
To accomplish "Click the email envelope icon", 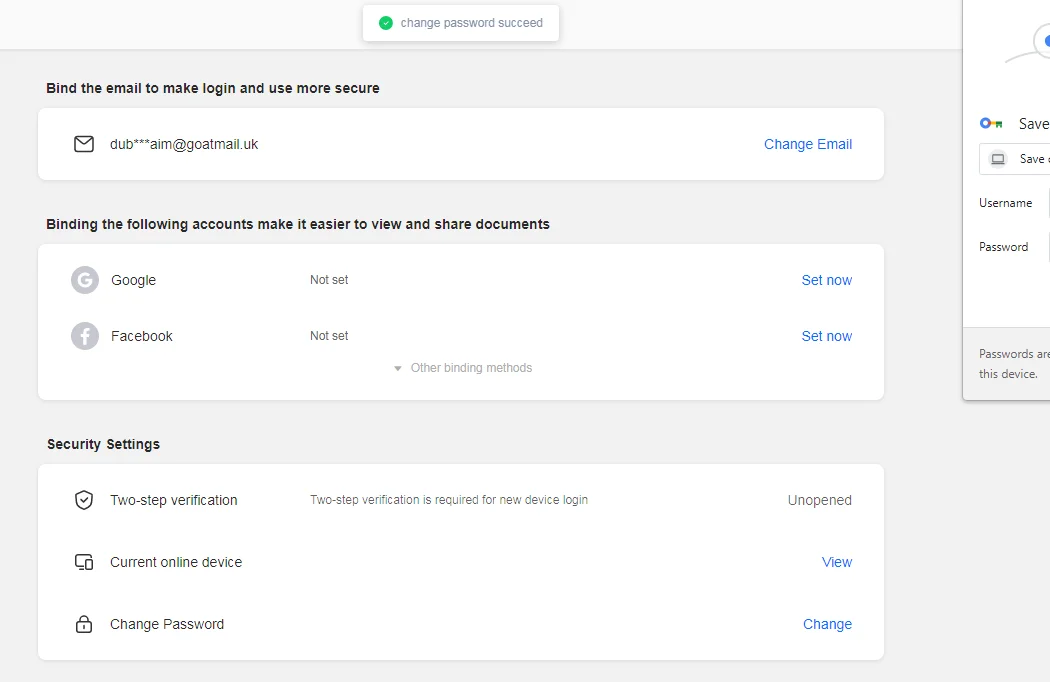I will [84, 144].
